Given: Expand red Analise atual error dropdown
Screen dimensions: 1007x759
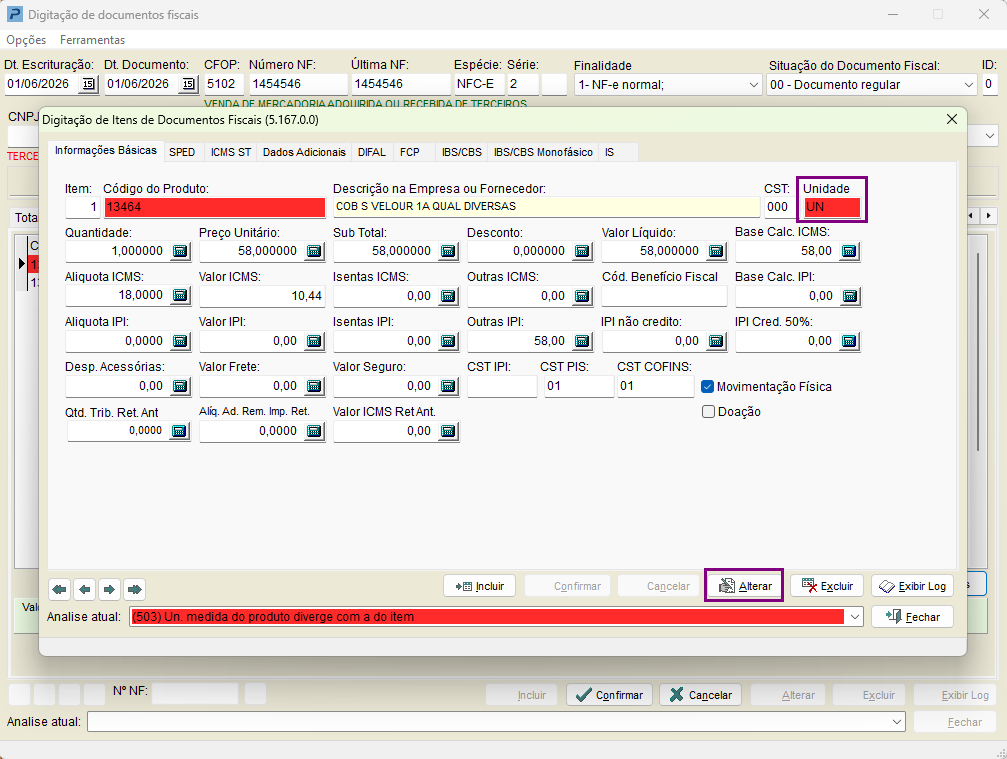Looking at the screenshot, I should click(855, 617).
